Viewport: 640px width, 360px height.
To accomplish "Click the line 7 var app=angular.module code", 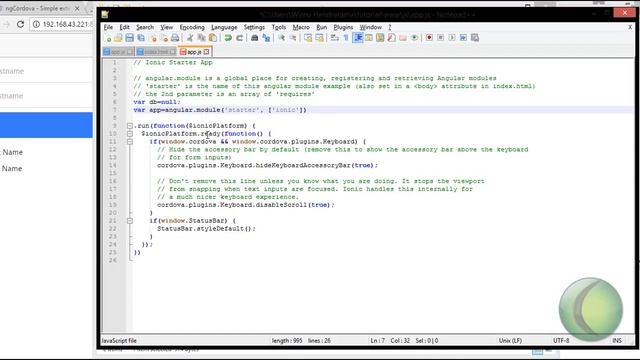I will click(x=220, y=110).
